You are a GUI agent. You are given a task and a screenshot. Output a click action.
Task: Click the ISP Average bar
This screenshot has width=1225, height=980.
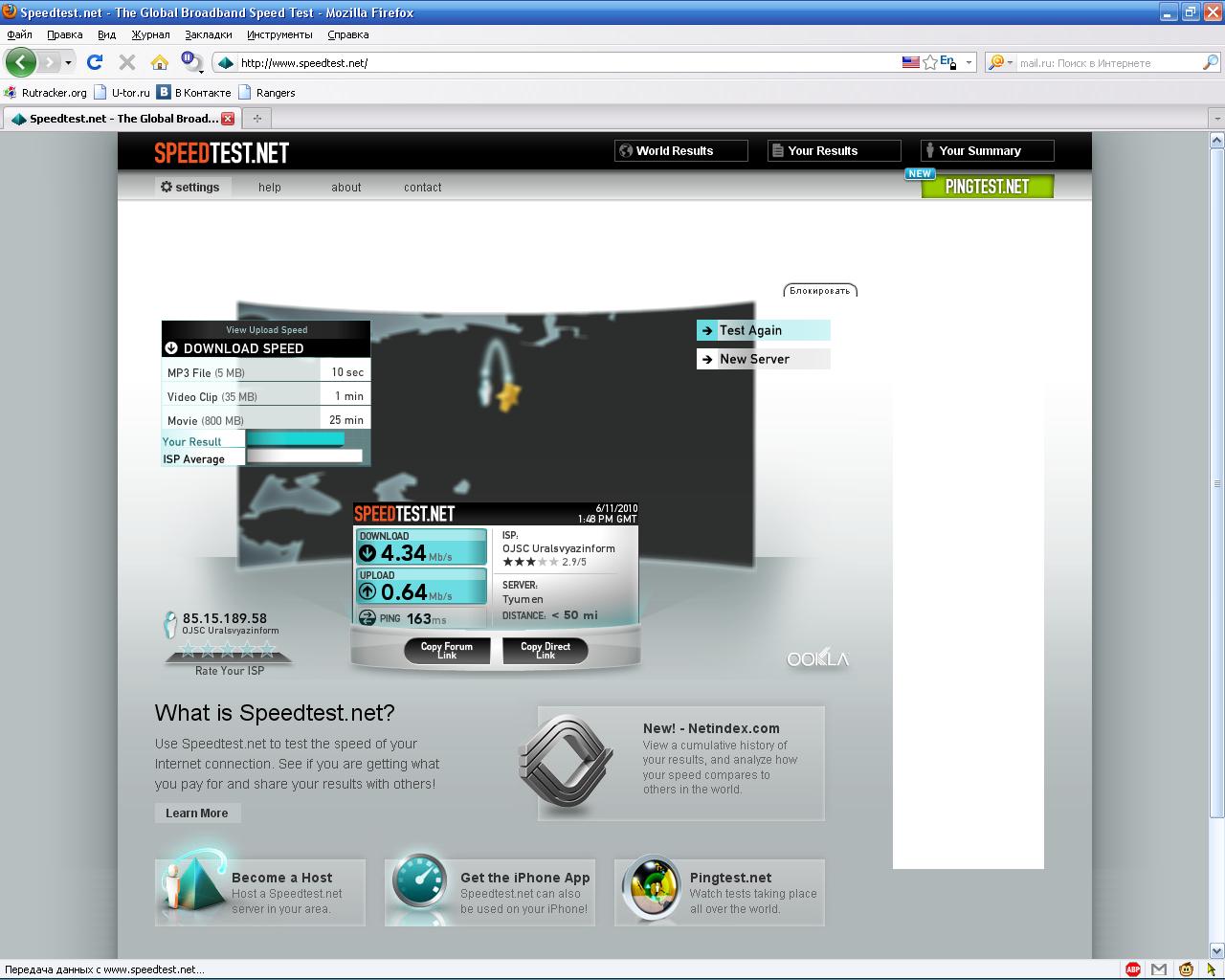point(304,457)
